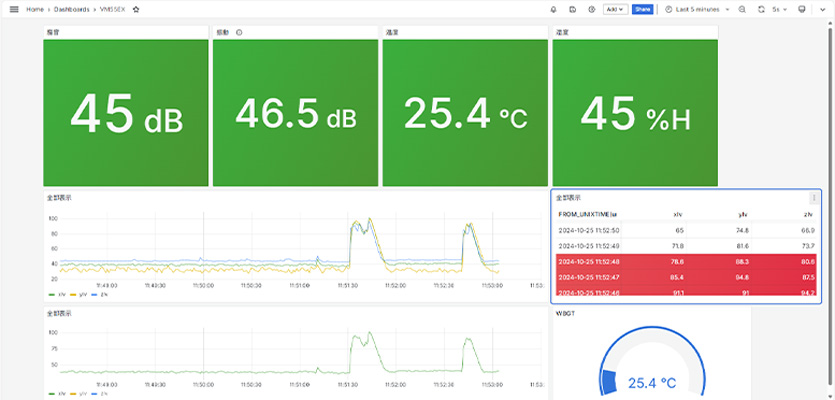Screen dimensions: 835x400
Task: Open the Add dropdown menu
Action: [615, 9]
